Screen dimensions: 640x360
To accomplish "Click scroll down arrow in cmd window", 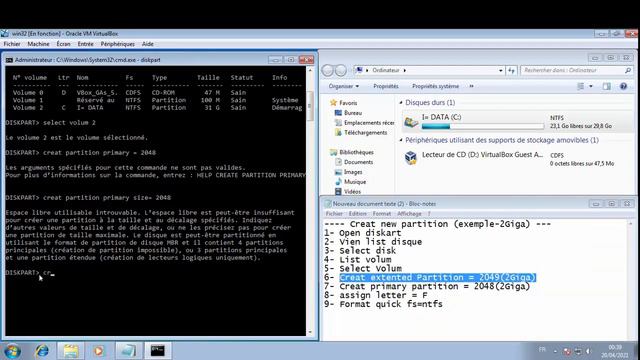I will tap(310, 332).
